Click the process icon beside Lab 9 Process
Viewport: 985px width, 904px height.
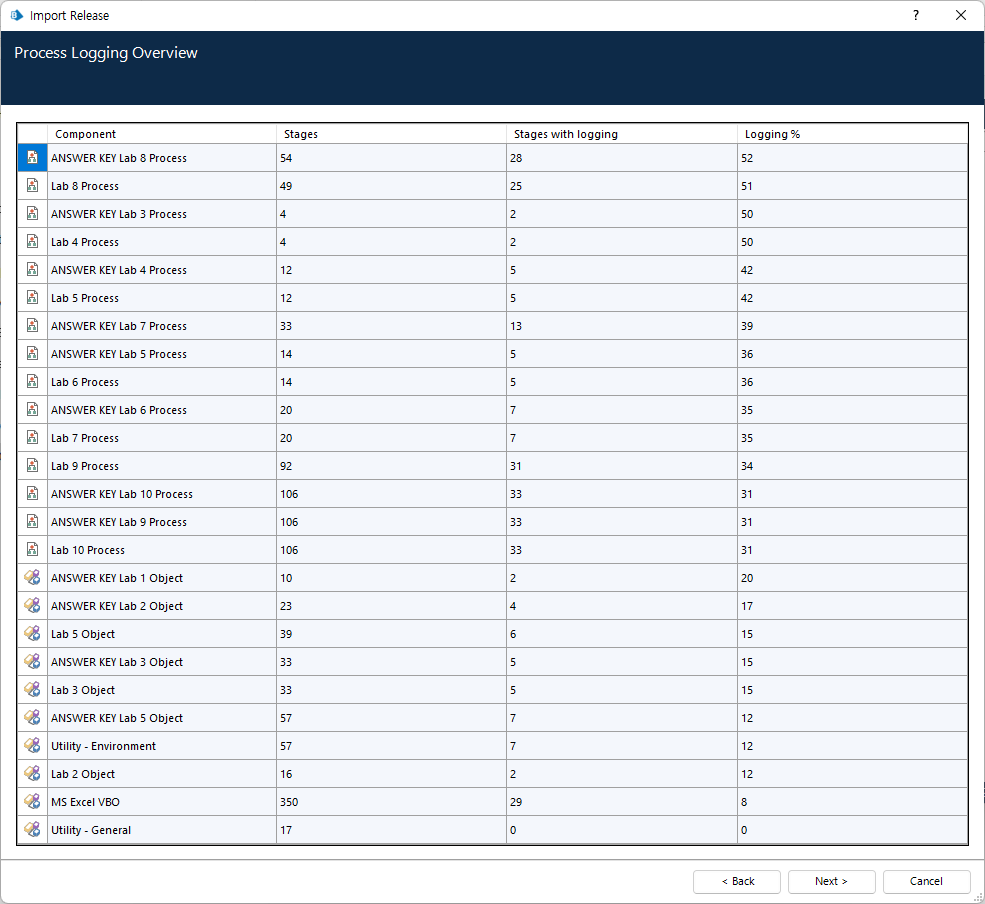(x=32, y=466)
